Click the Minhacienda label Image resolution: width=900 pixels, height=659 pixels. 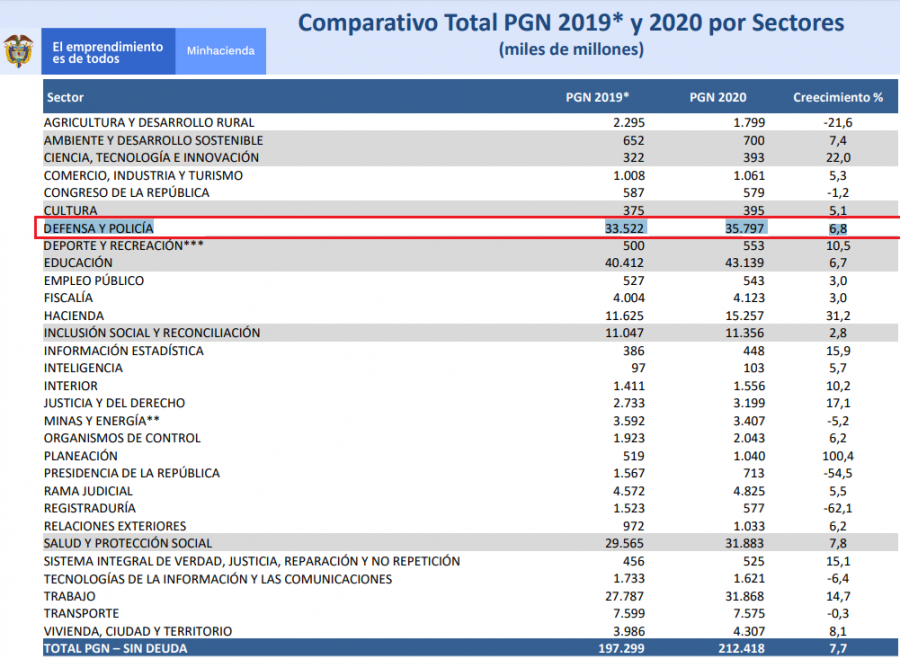pyautogui.click(x=220, y=52)
